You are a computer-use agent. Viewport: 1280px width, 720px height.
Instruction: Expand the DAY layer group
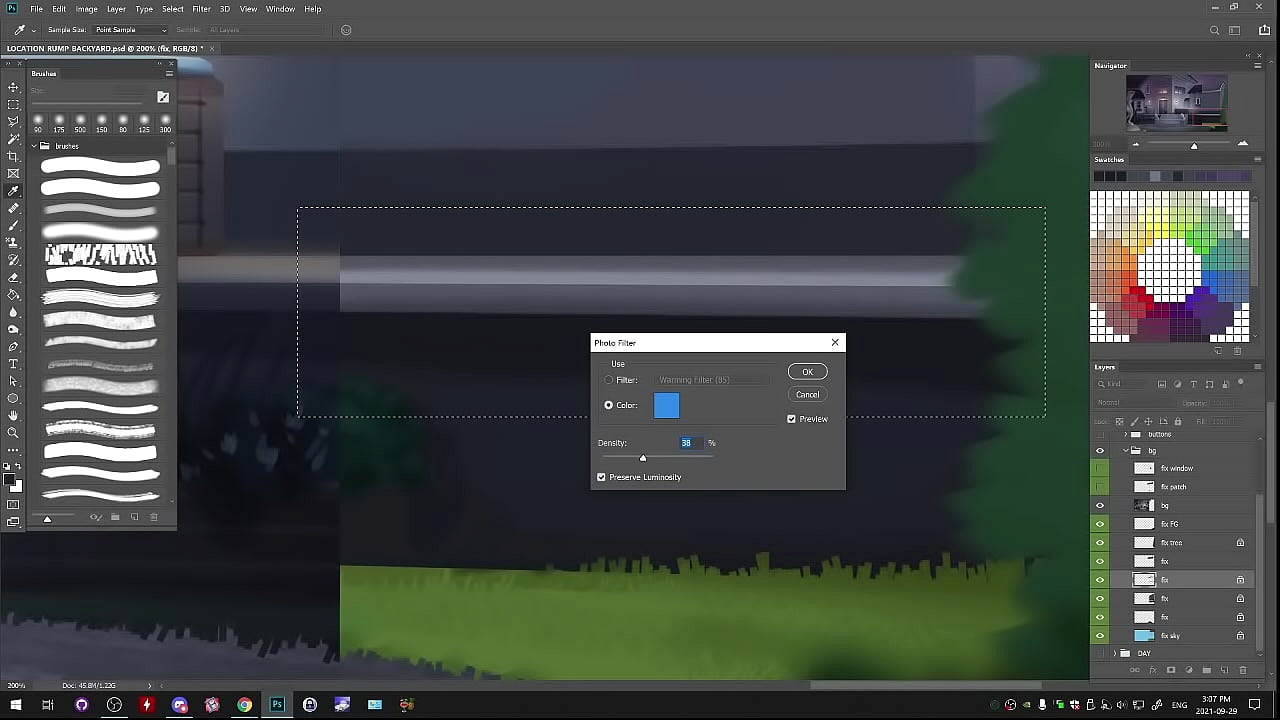pos(1115,654)
